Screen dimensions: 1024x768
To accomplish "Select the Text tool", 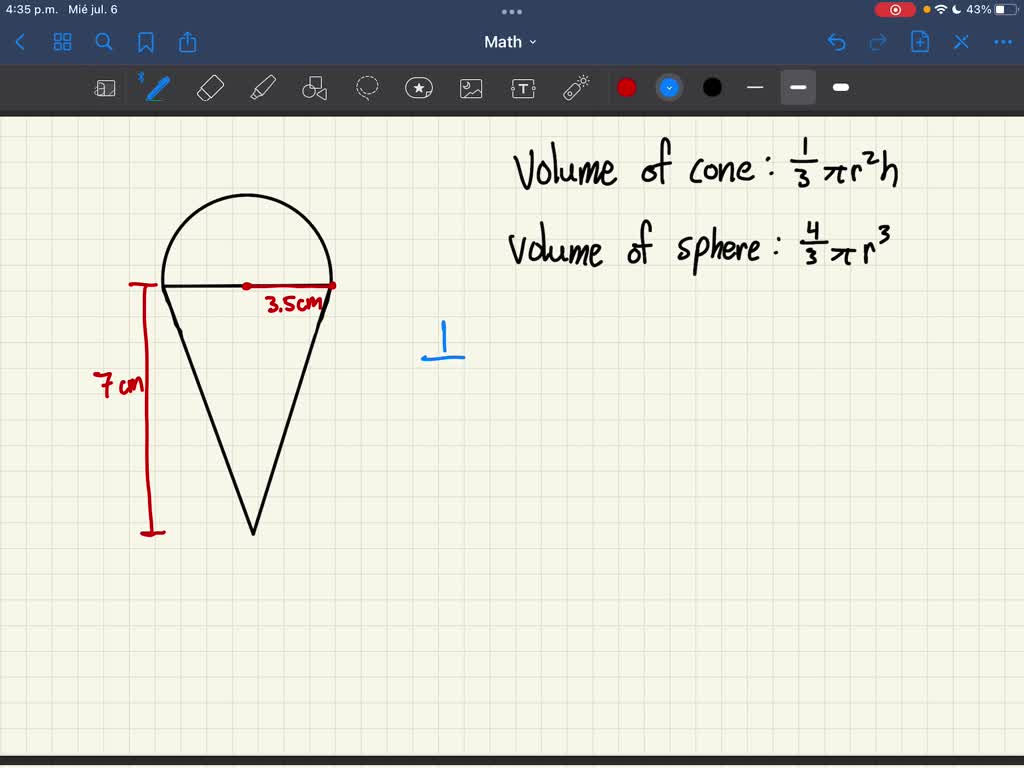I will tap(522, 88).
